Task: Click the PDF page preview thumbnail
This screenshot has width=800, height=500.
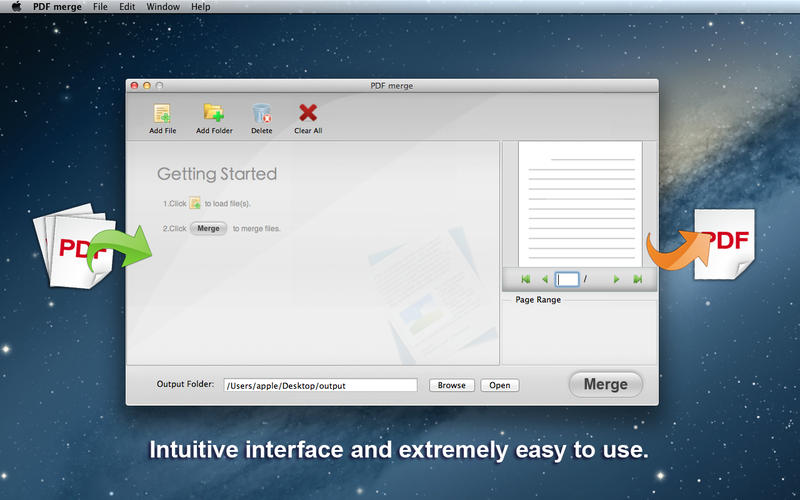Action: [x=580, y=203]
